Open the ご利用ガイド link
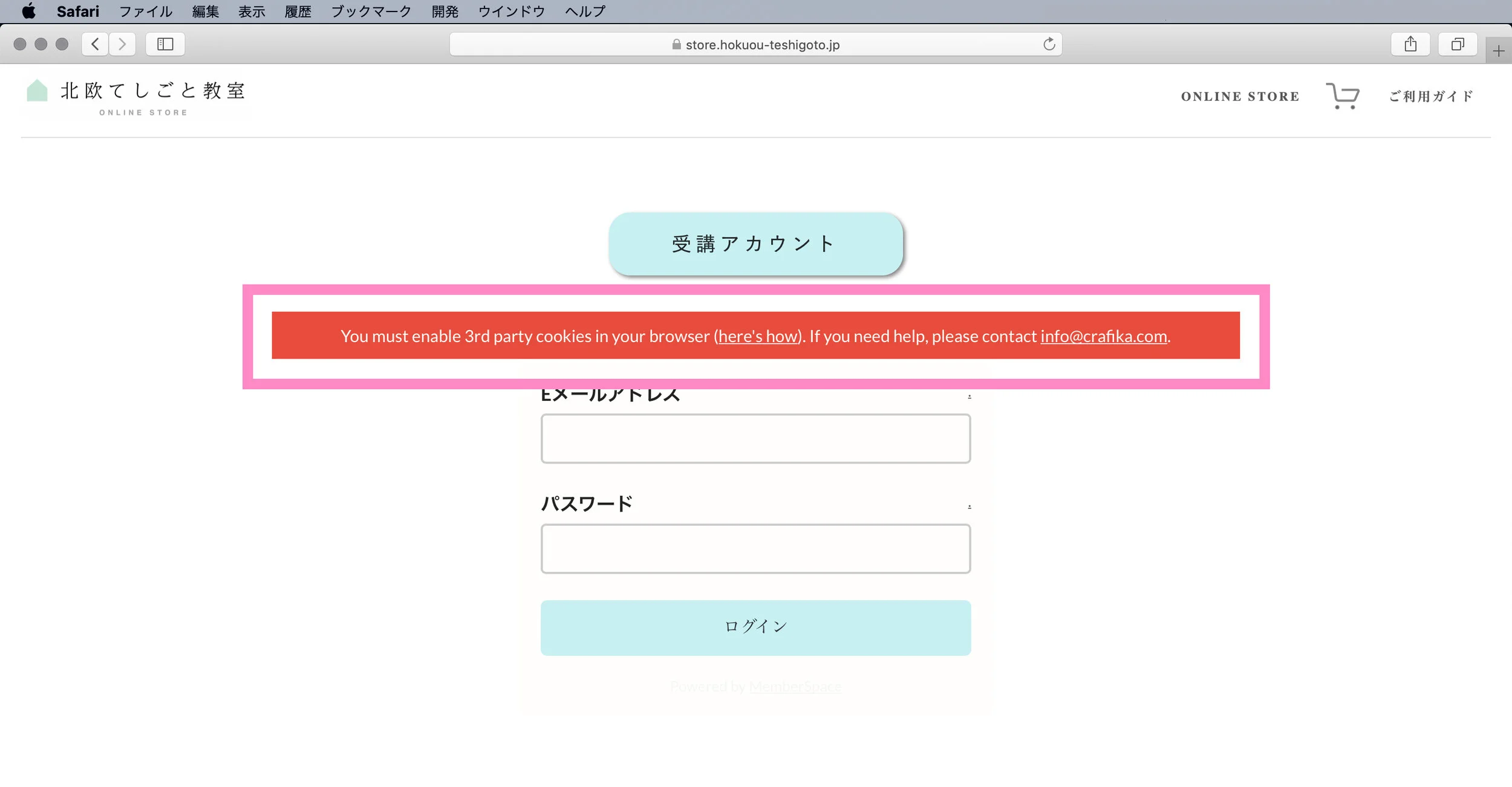The image size is (1512, 787). 1430,96
